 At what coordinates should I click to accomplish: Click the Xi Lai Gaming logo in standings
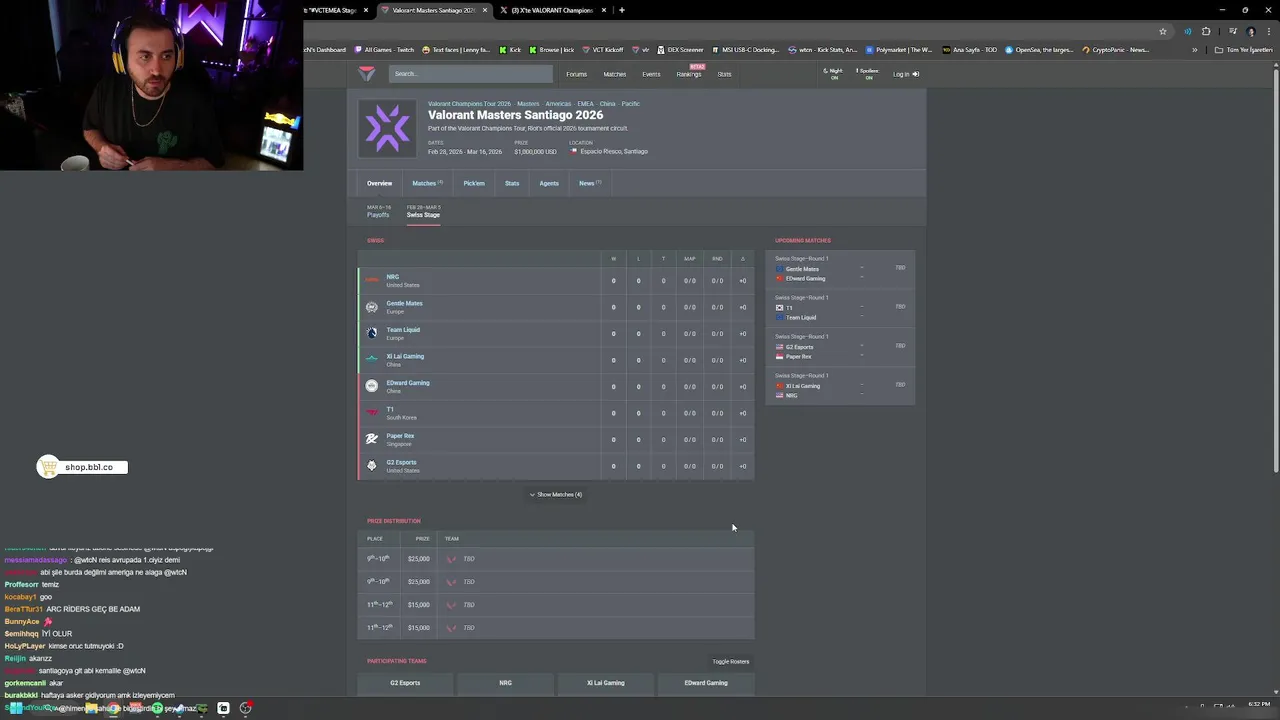[372, 359]
